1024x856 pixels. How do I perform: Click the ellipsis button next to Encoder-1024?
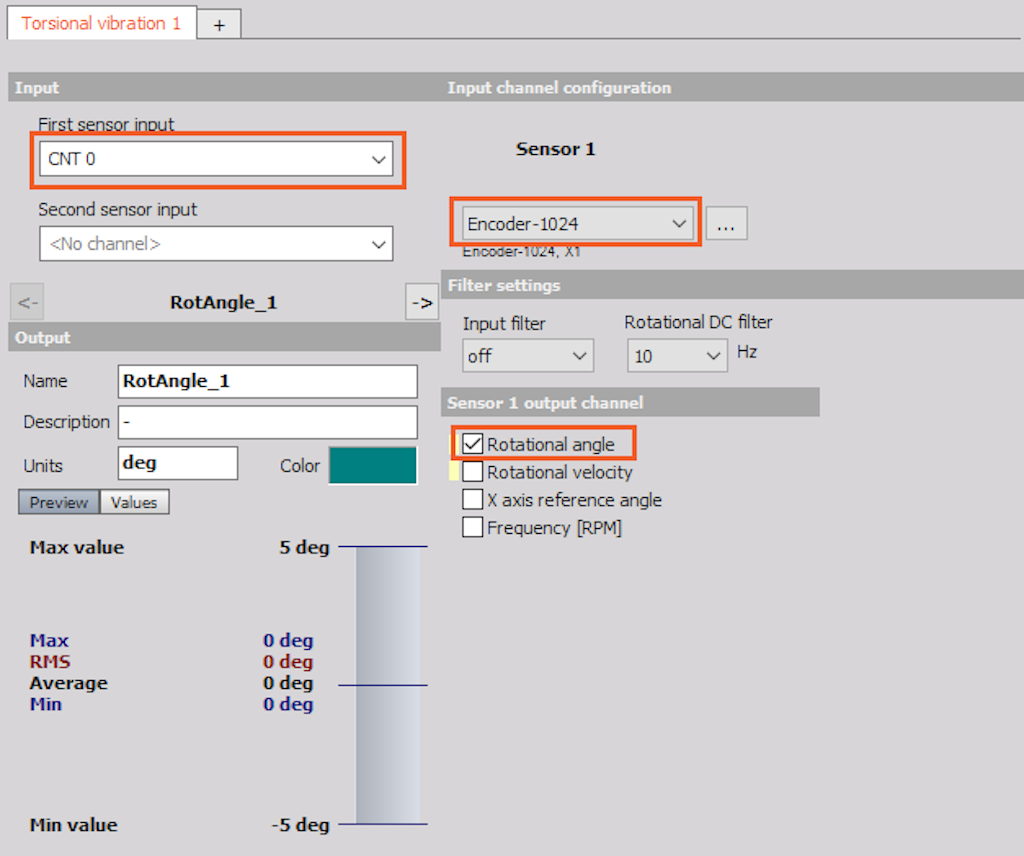tap(726, 223)
